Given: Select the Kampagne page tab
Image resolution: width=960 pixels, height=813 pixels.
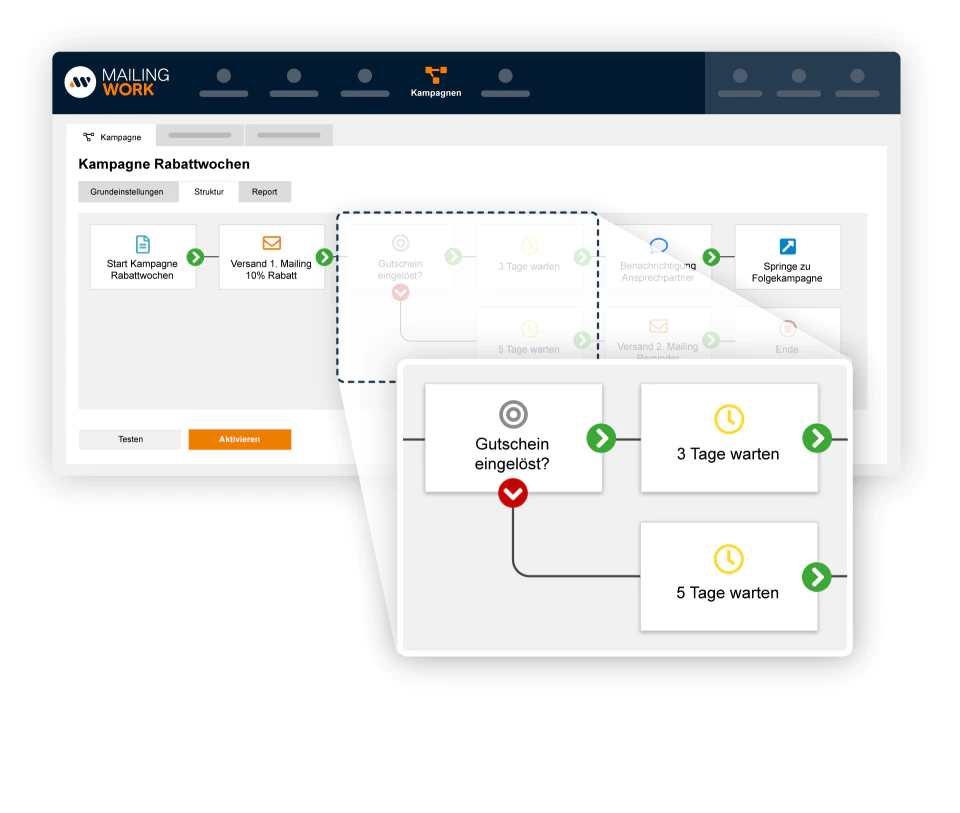Looking at the screenshot, I should [111, 136].
